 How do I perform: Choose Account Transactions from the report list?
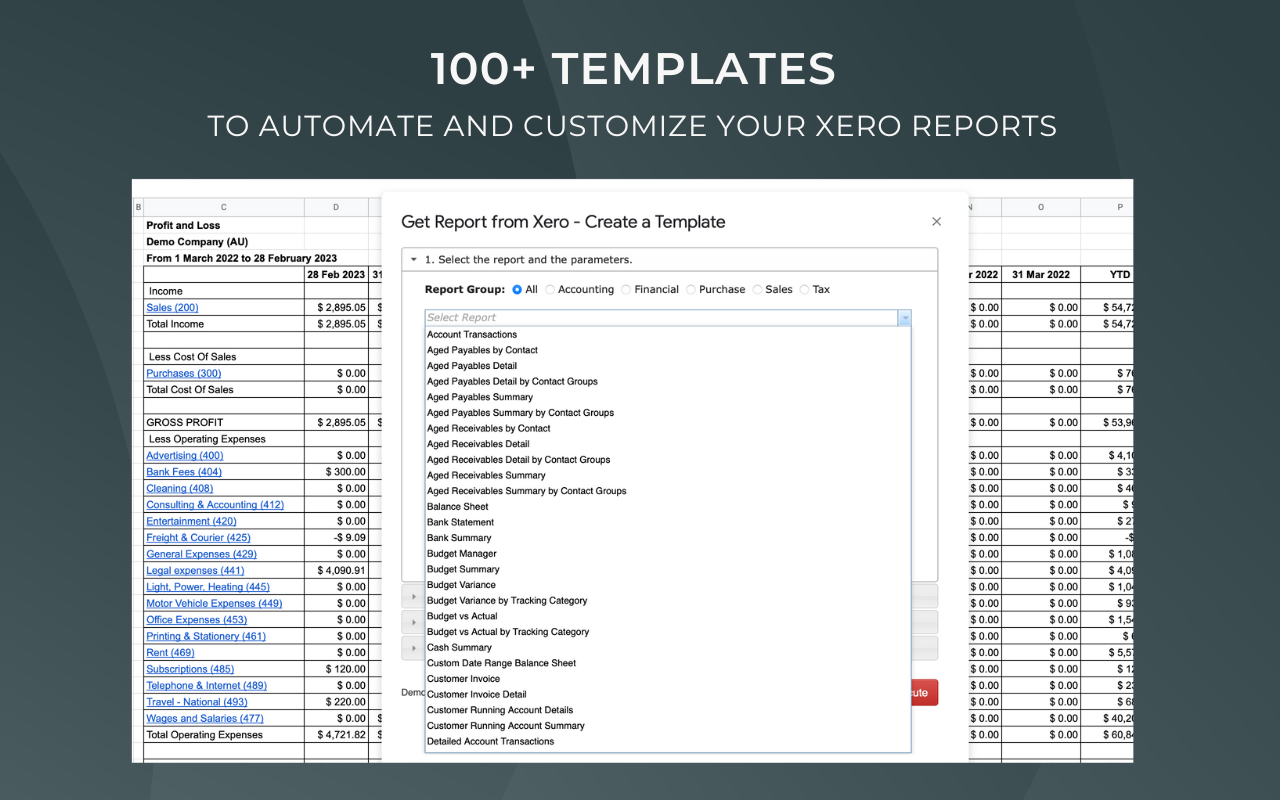(x=668, y=335)
